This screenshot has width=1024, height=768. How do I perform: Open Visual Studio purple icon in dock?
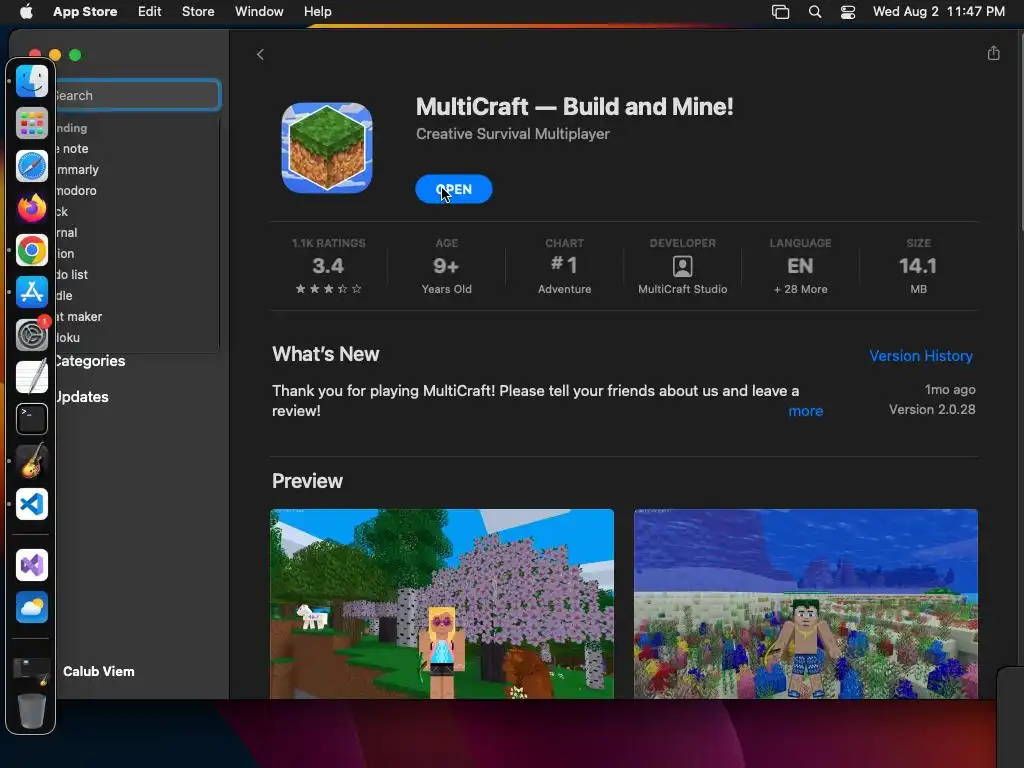pyautogui.click(x=31, y=566)
